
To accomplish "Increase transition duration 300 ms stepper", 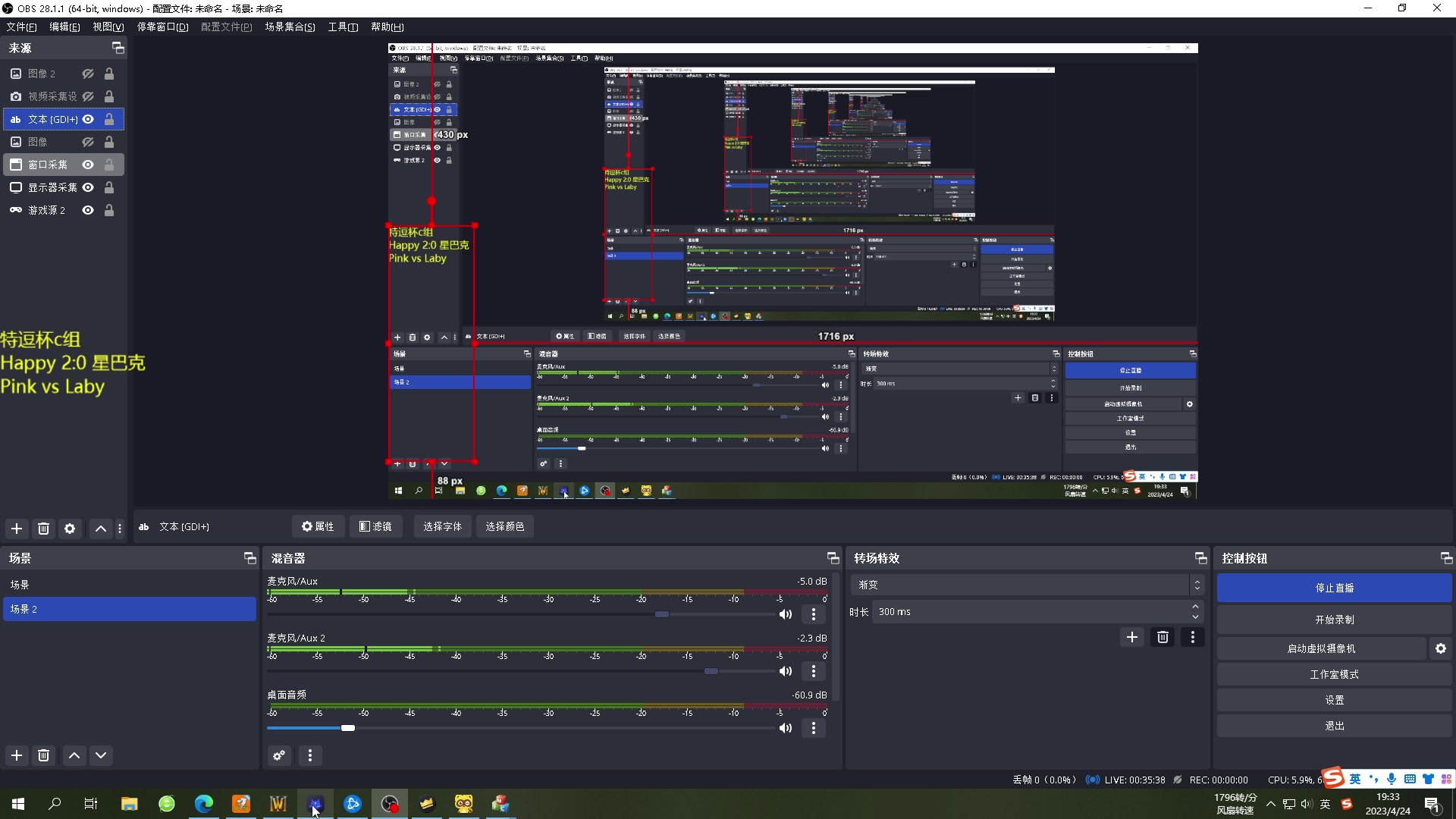I will 1195,607.
